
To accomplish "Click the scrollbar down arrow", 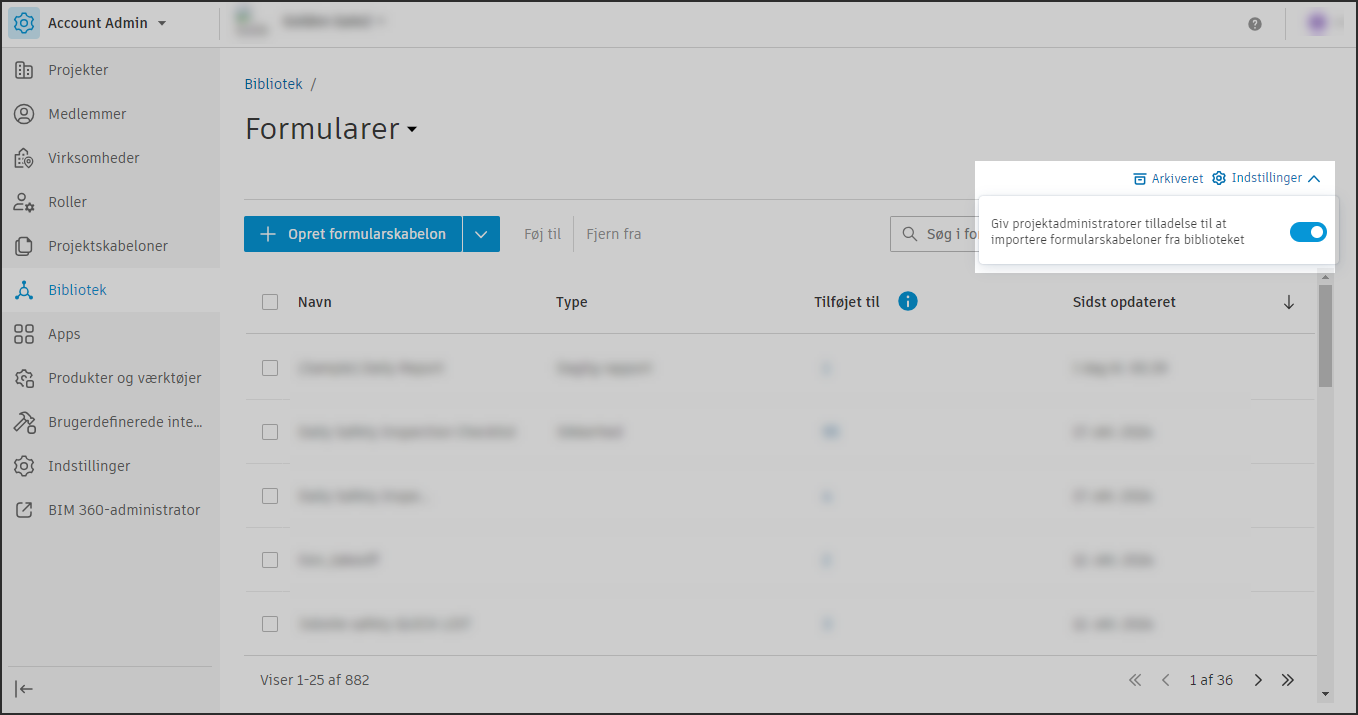I will click(x=1325, y=693).
